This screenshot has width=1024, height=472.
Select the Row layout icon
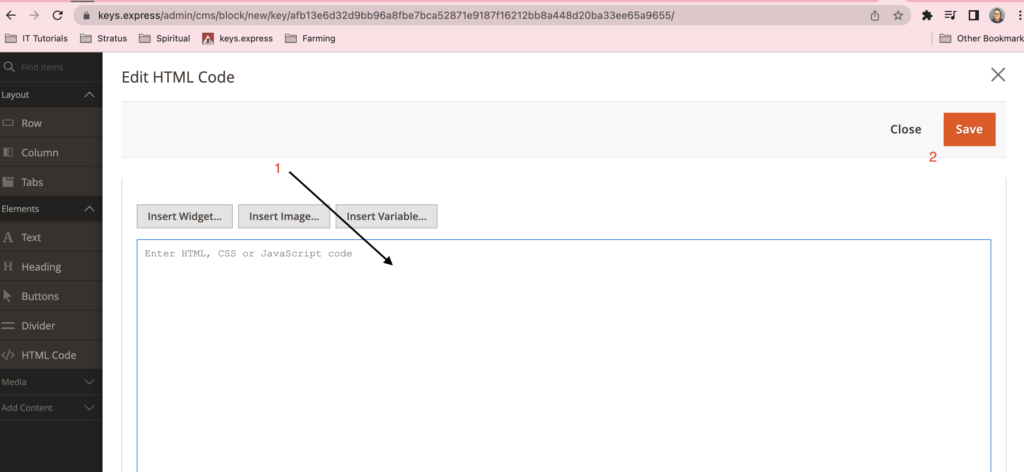[9, 123]
